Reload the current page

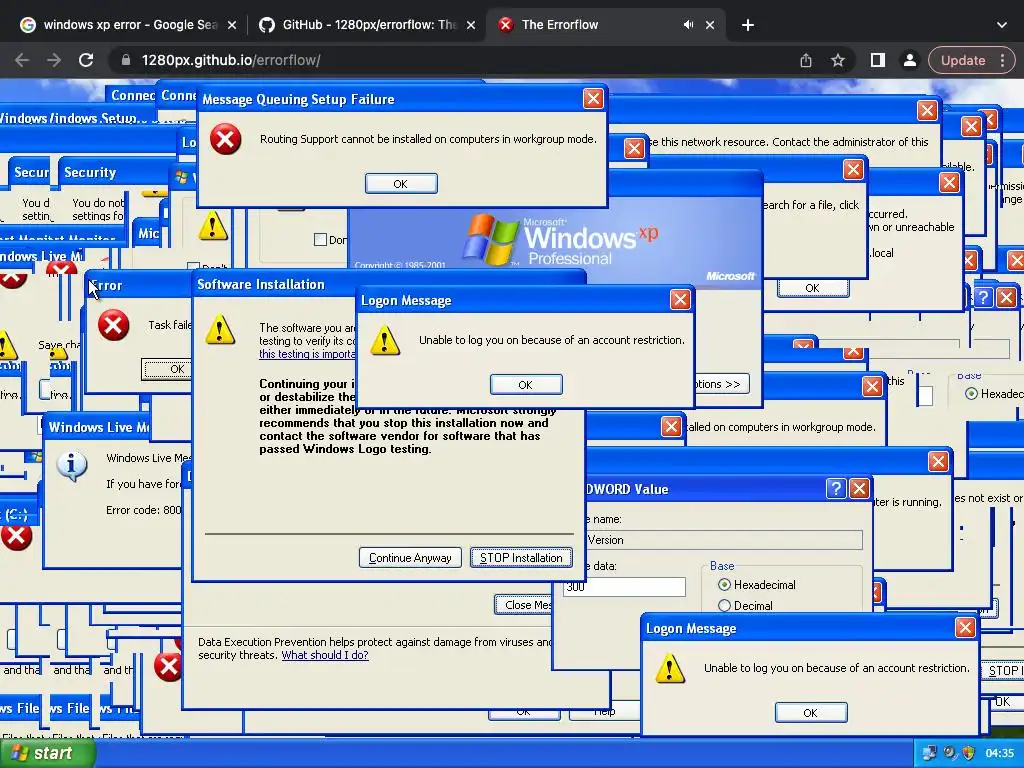(x=86, y=60)
